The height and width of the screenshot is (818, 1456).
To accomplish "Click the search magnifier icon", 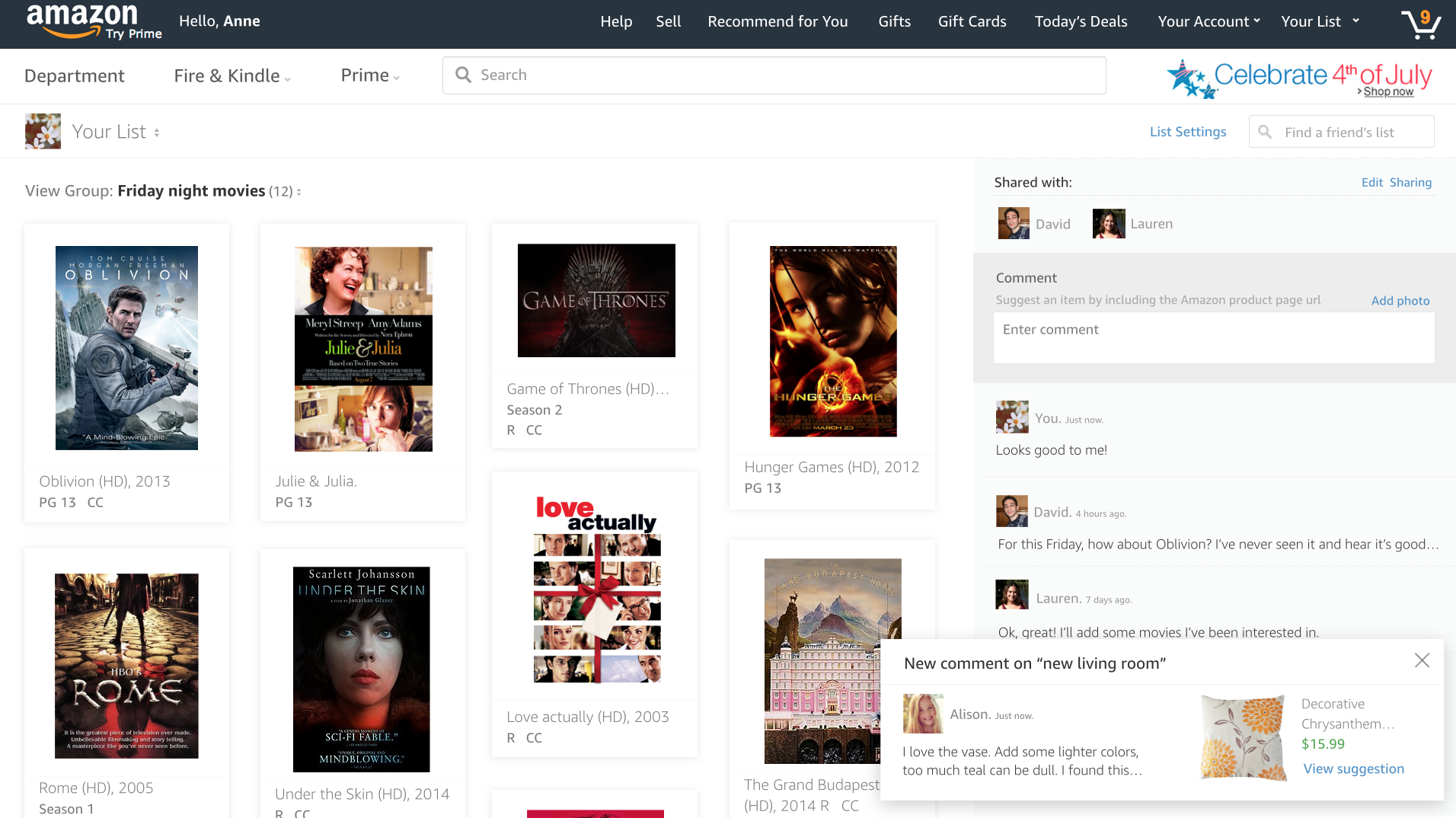I will (463, 75).
